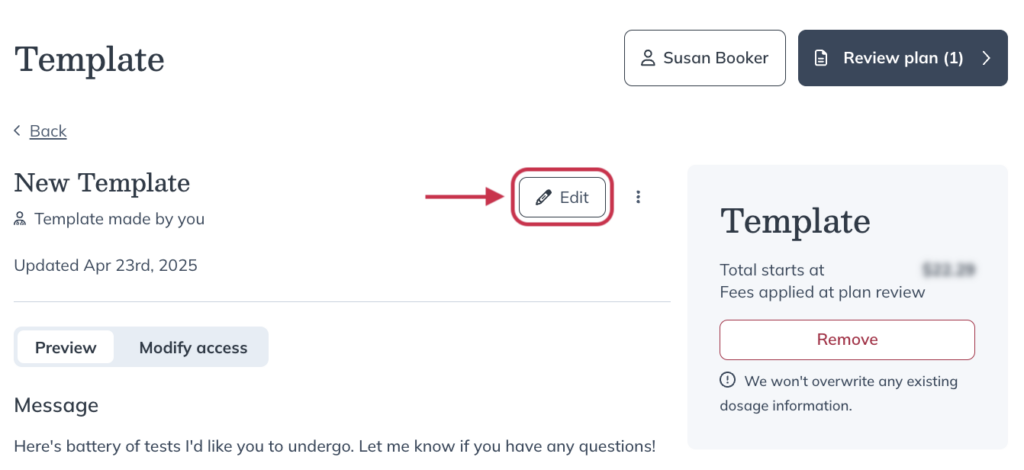Screen dimensions: 1024x470
Task: Click the pencil icon in Edit button
Action: (x=543, y=197)
